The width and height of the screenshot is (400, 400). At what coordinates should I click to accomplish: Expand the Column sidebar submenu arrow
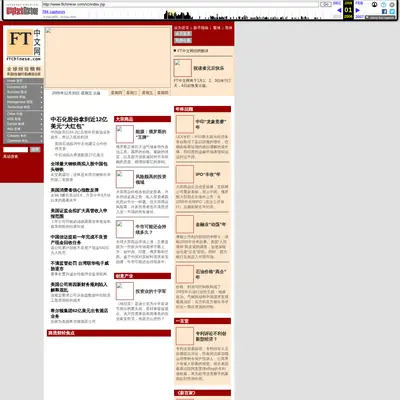tap(41, 136)
